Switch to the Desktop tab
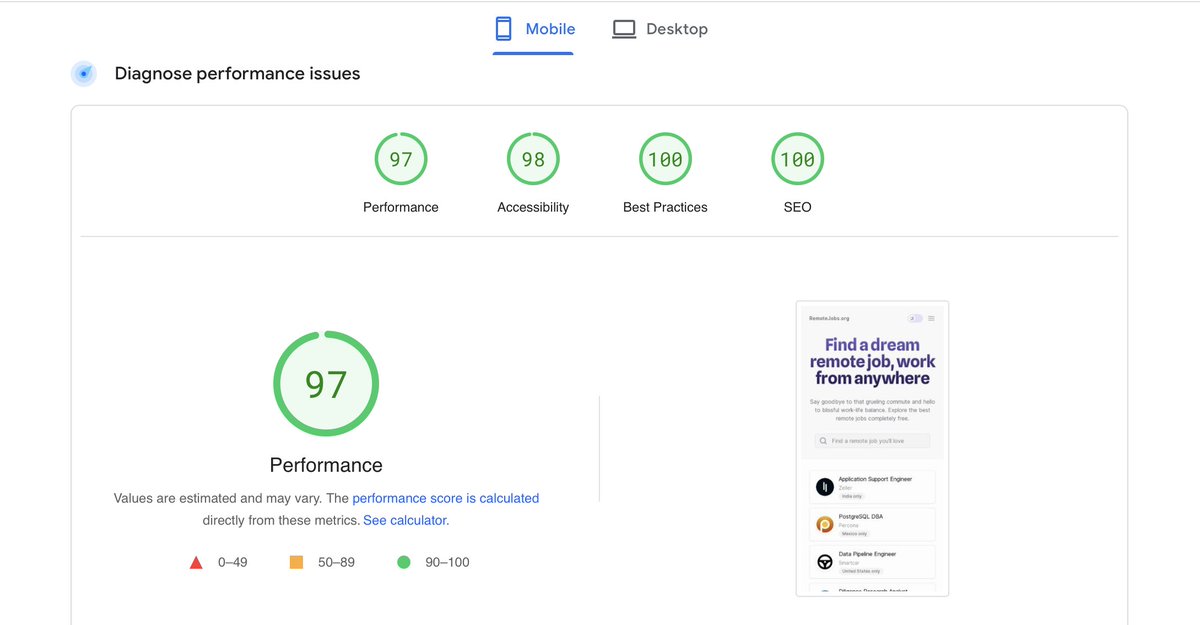This screenshot has width=1200, height=625. (x=660, y=29)
